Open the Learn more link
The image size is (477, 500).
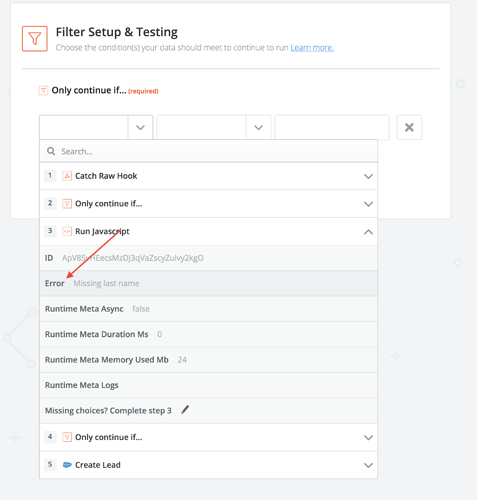point(312,48)
